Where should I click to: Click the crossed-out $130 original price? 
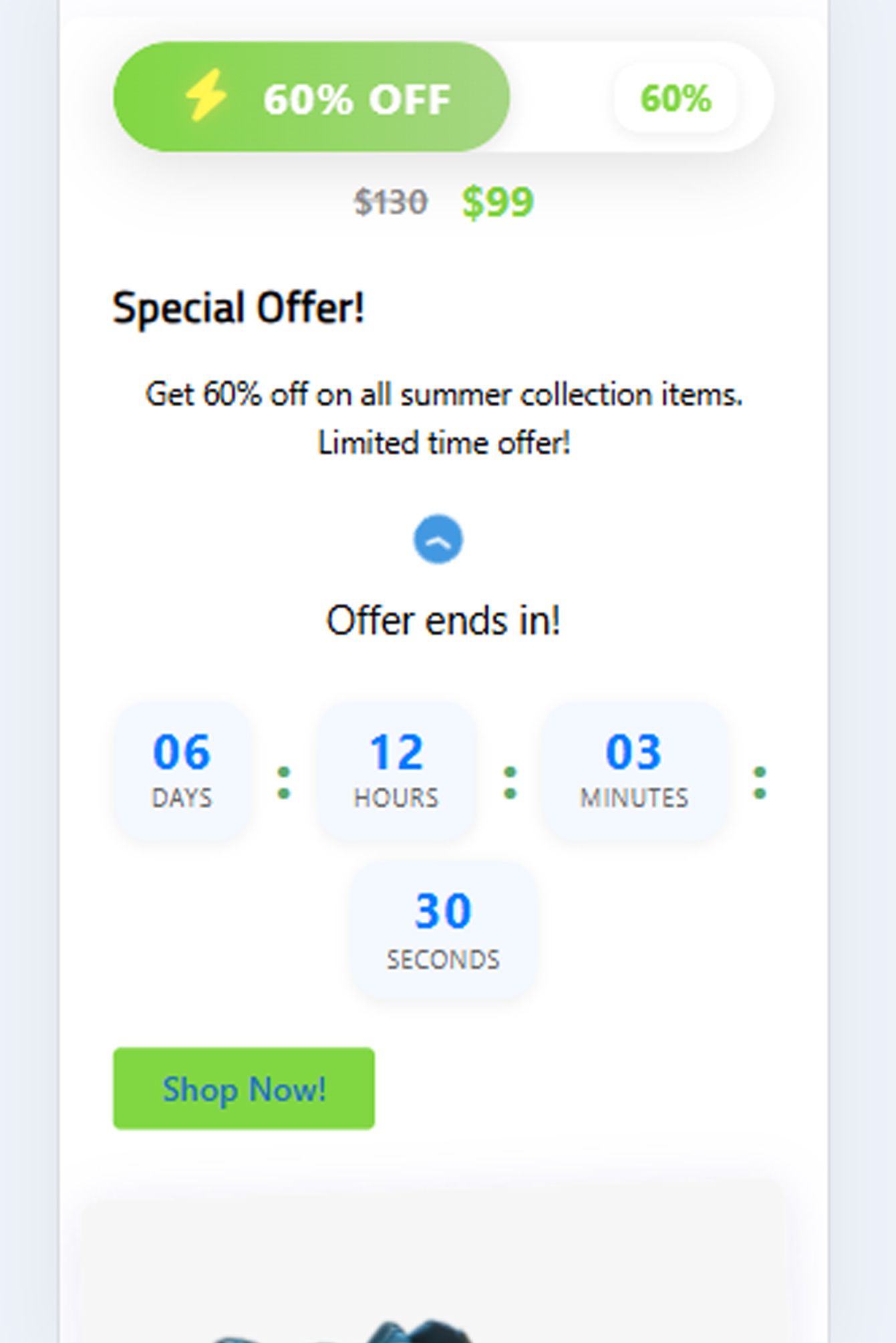click(390, 202)
